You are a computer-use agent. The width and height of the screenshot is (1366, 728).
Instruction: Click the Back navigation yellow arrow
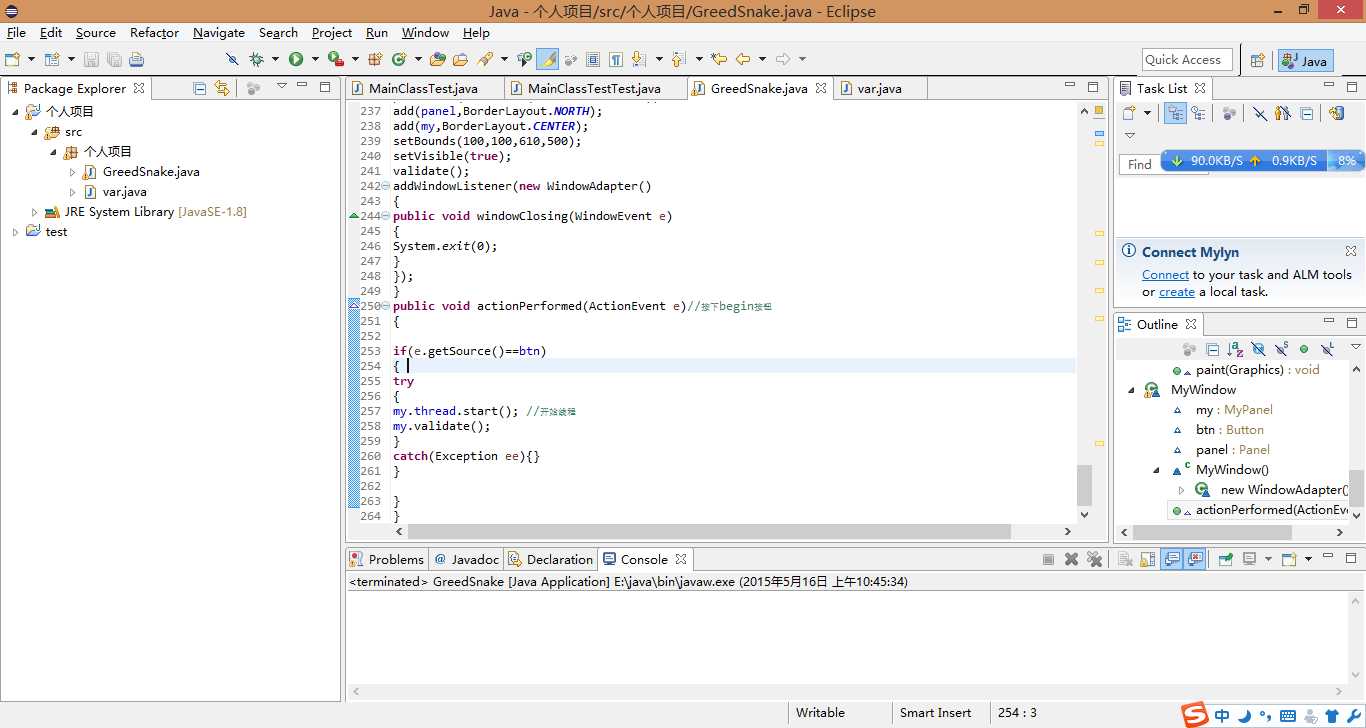[743, 59]
